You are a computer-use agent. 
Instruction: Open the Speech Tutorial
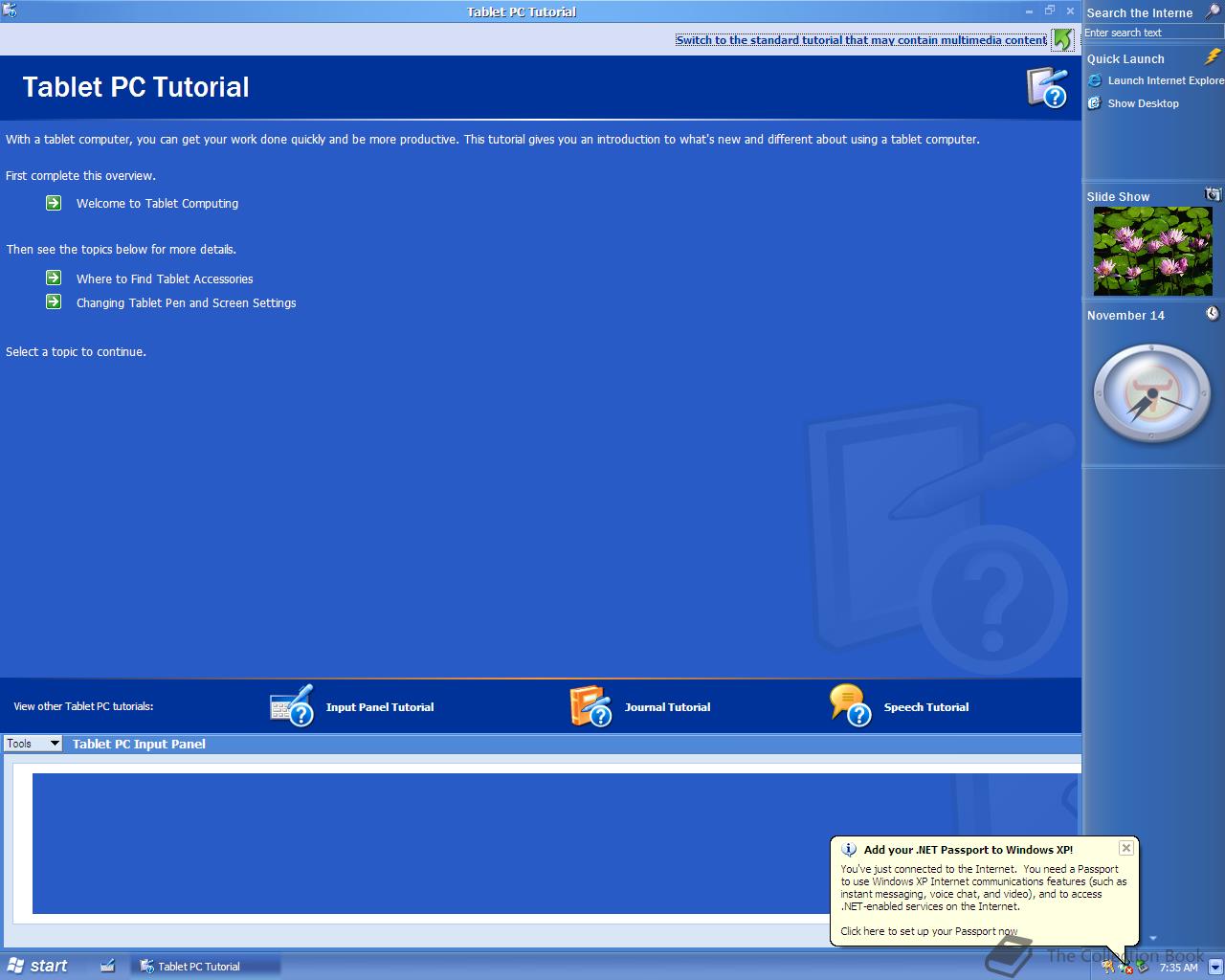coord(926,707)
